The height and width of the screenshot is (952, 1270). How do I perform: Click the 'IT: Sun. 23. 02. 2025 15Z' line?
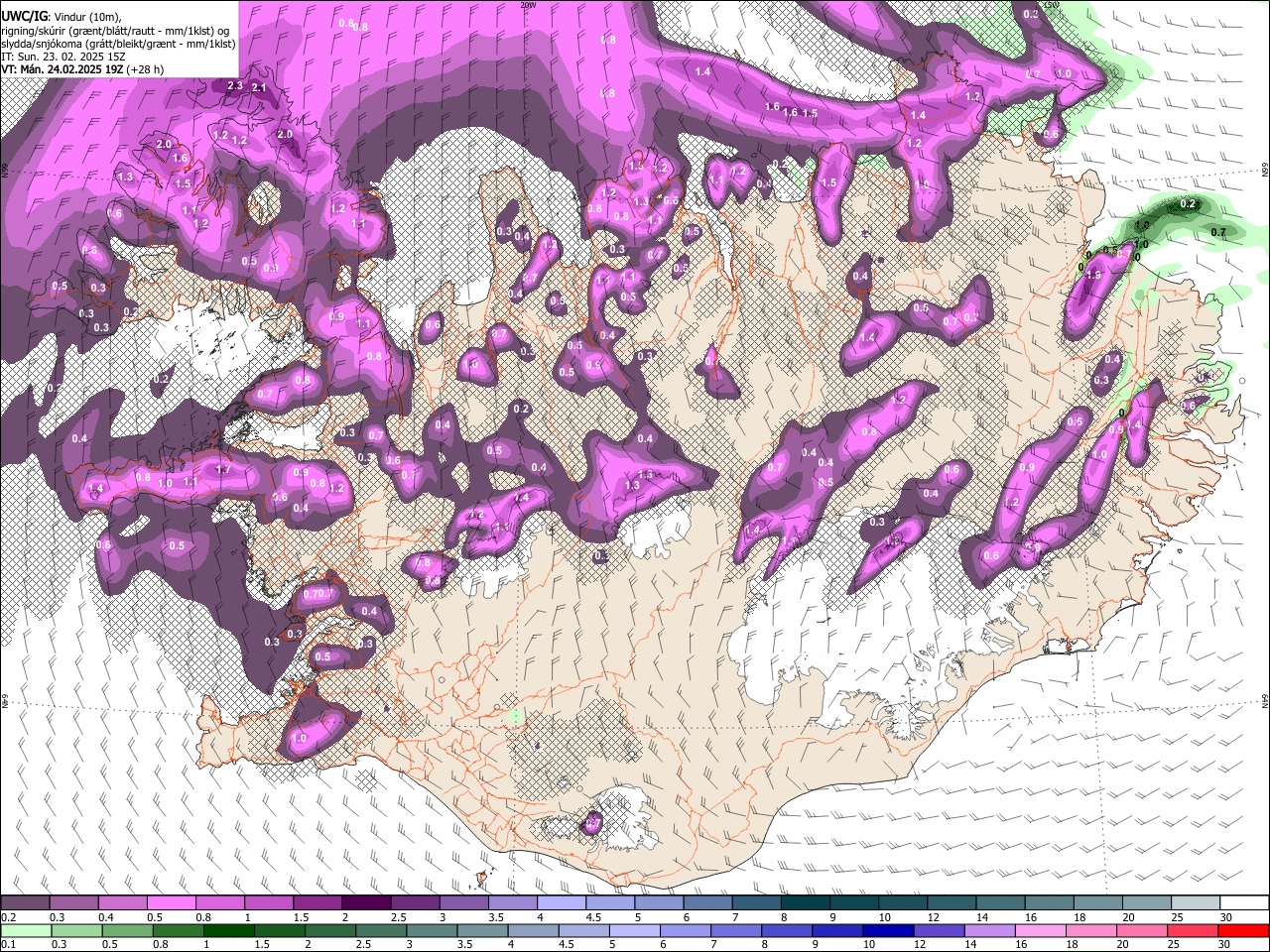[63, 58]
